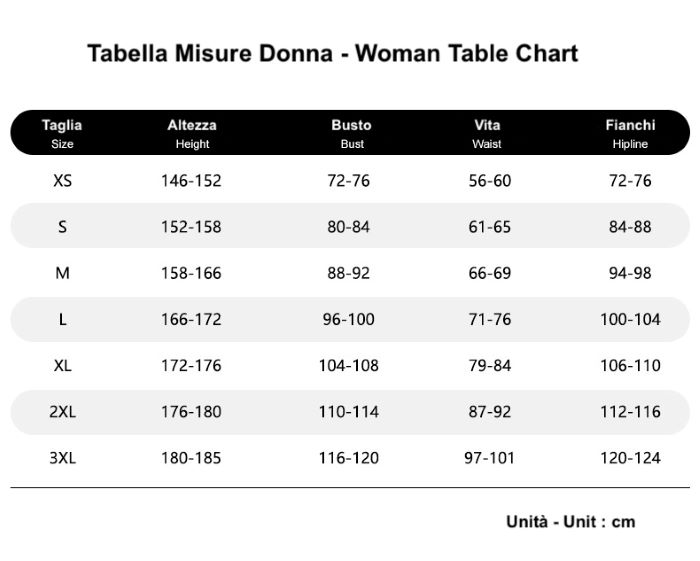Click the Unità - Unit : cm text
The width and height of the screenshot is (700, 561).
[571, 522]
